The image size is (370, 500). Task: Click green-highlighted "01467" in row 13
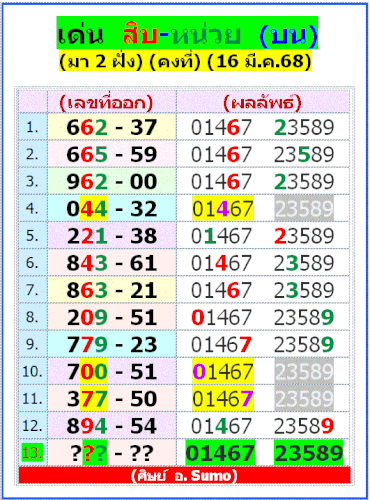click(x=220, y=453)
